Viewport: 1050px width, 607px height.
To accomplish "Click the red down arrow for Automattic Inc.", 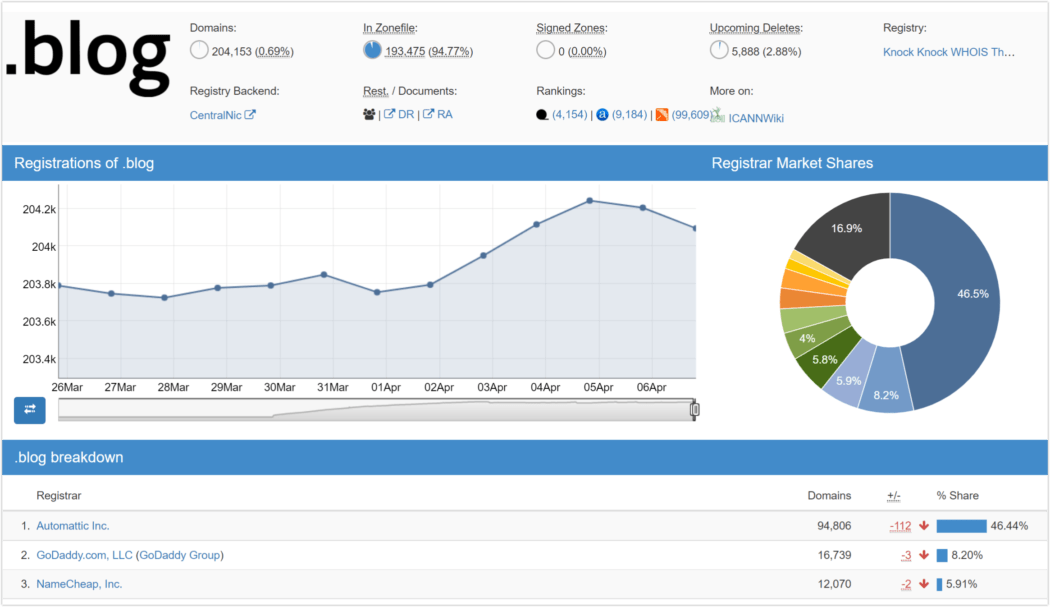I will click(x=924, y=526).
